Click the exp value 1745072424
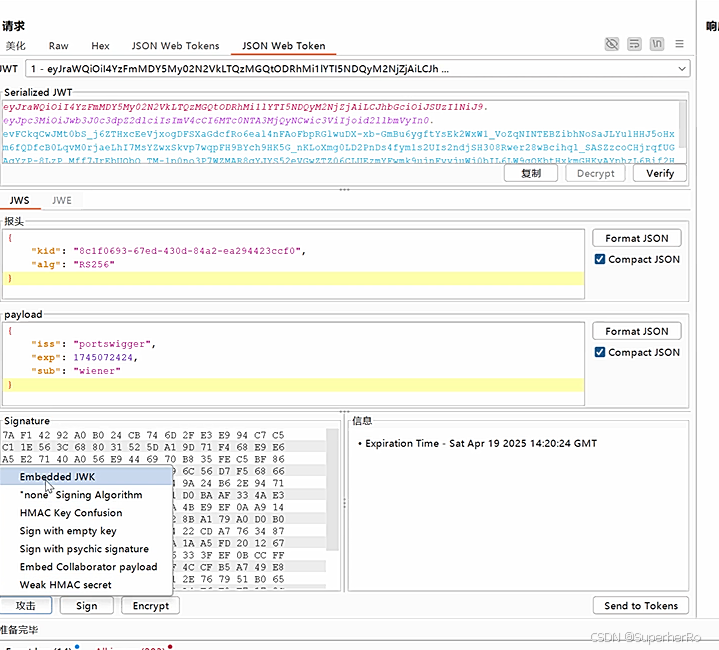The image size is (719, 650). 103,357
